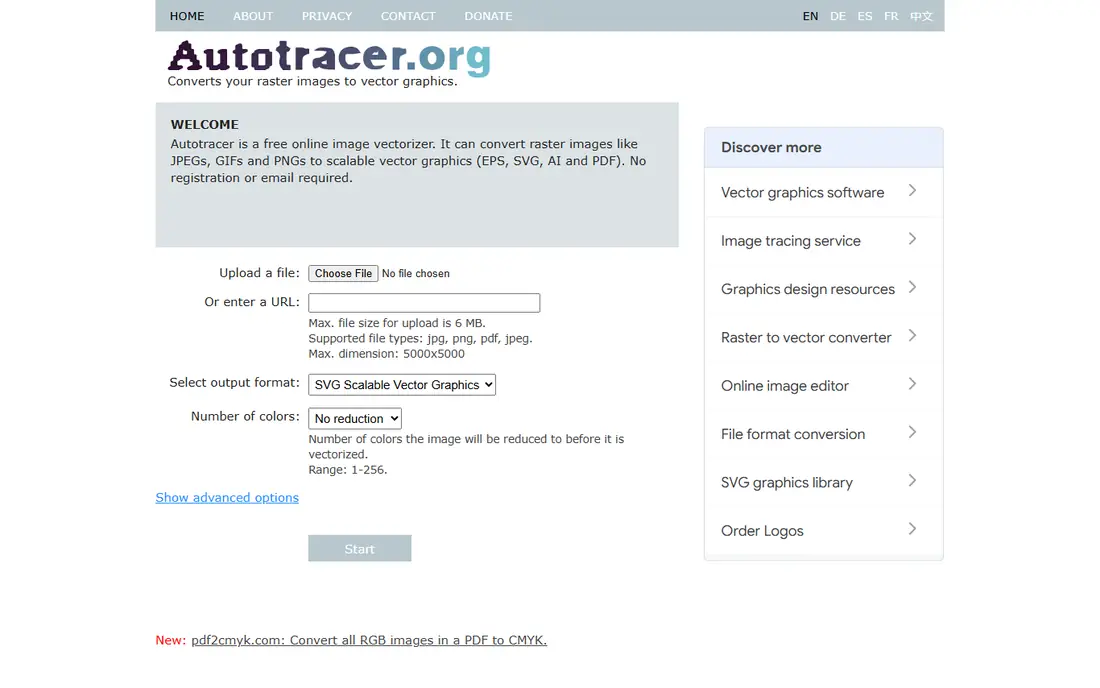The height and width of the screenshot is (688, 1100).
Task: Focus the 'Or enter a URL' field
Action: click(424, 303)
